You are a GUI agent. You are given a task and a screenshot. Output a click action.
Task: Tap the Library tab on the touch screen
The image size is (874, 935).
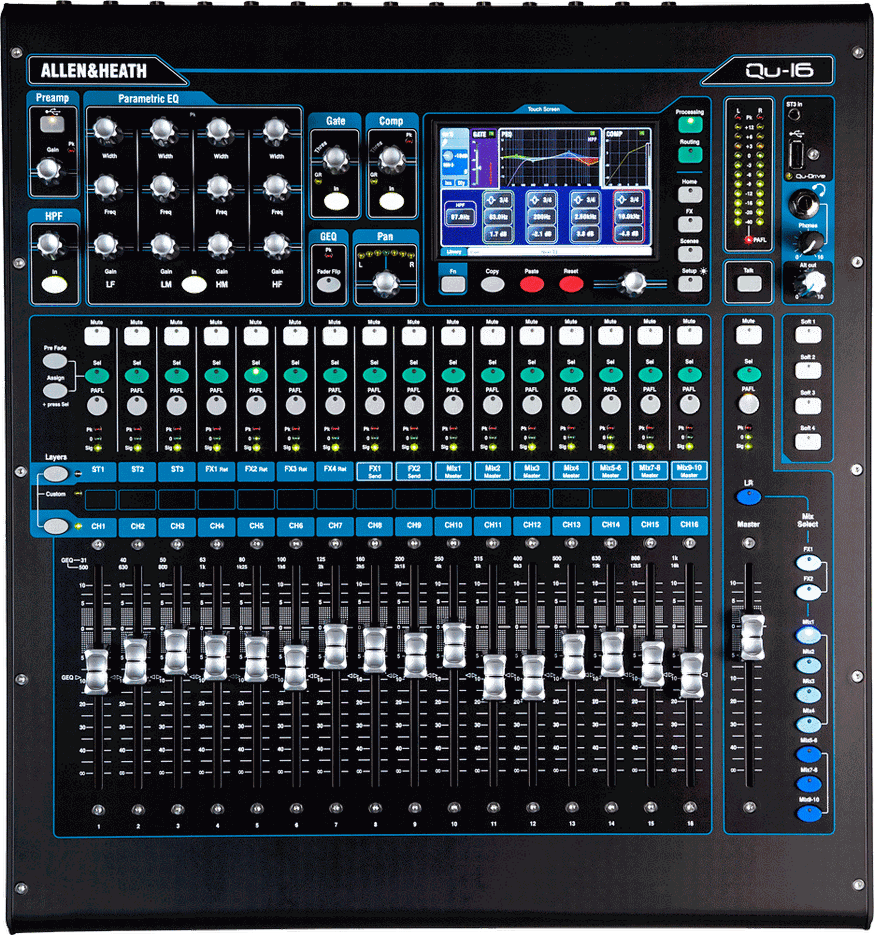pos(454,252)
